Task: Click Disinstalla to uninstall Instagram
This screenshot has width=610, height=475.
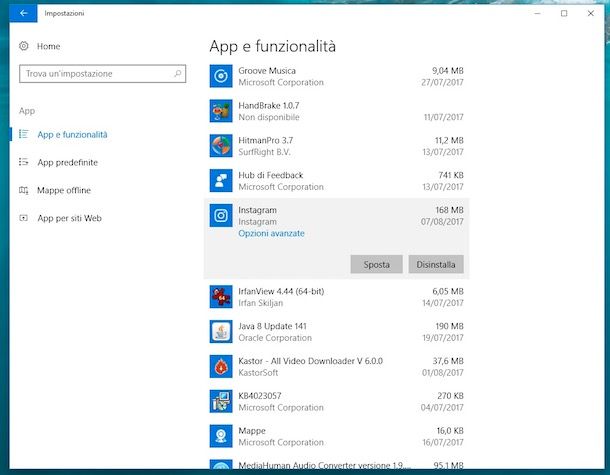Action: click(x=436, y=265)
